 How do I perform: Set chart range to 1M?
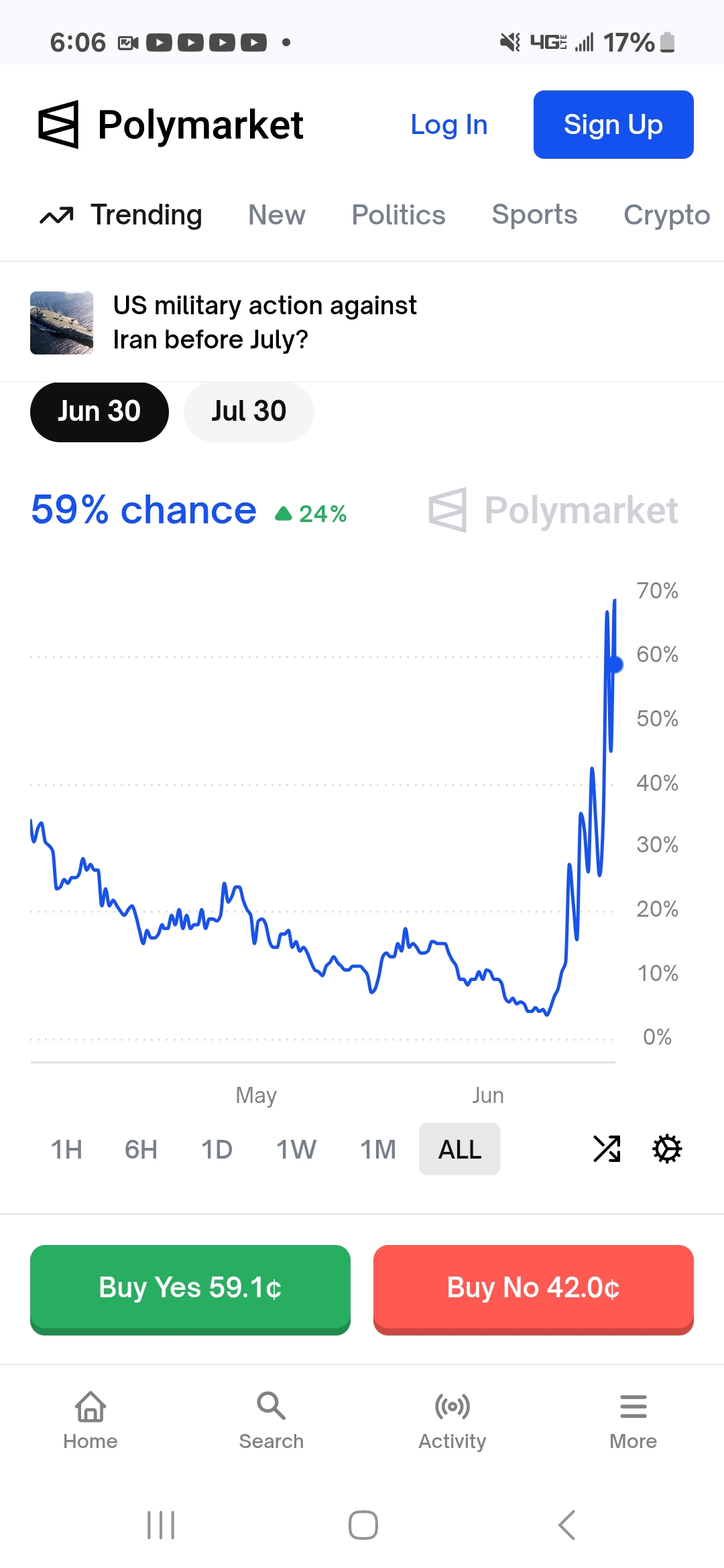pos(378,1149)
